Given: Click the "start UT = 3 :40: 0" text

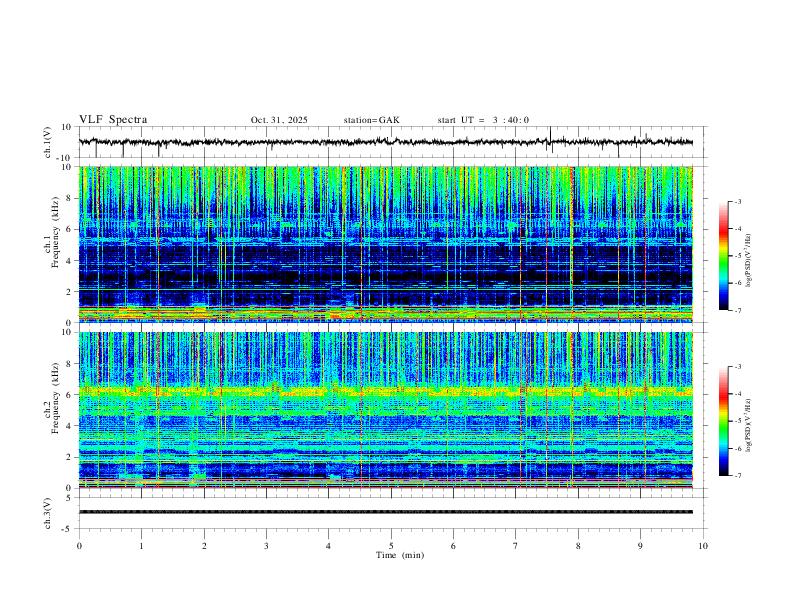Looking at the screenshot, I should [x=483, y=120].
